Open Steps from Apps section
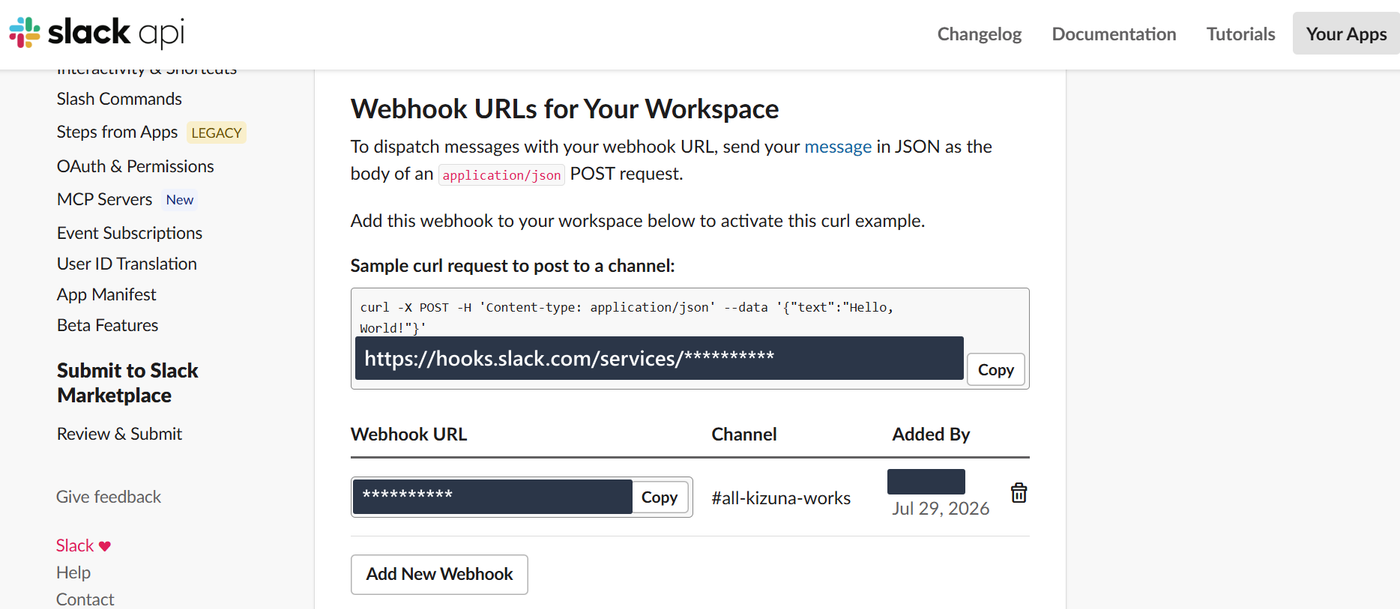 pos(117,132)
